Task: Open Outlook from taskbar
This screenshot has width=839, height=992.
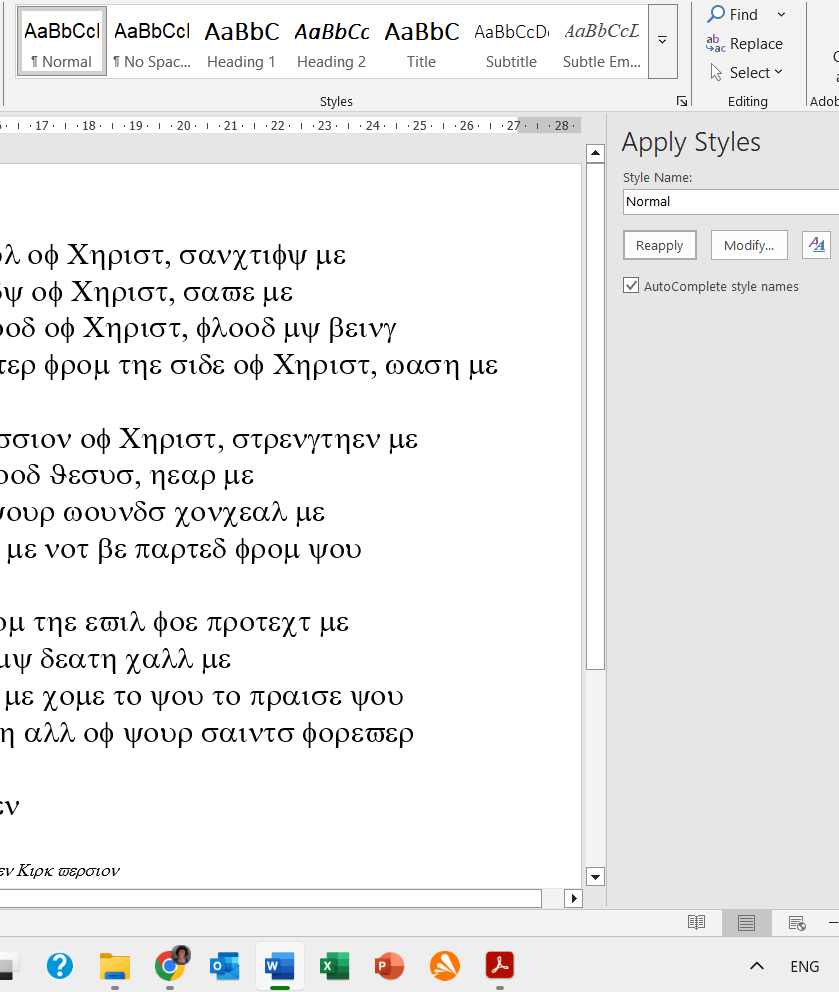Action: click(225, 966)
